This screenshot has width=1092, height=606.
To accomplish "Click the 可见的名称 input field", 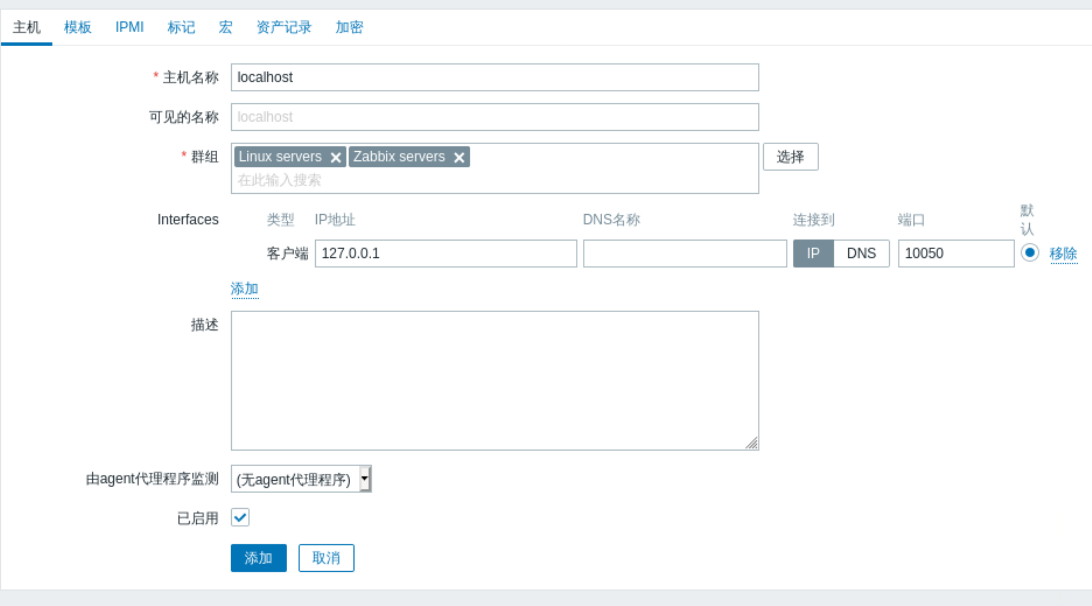I will [494, 117].
